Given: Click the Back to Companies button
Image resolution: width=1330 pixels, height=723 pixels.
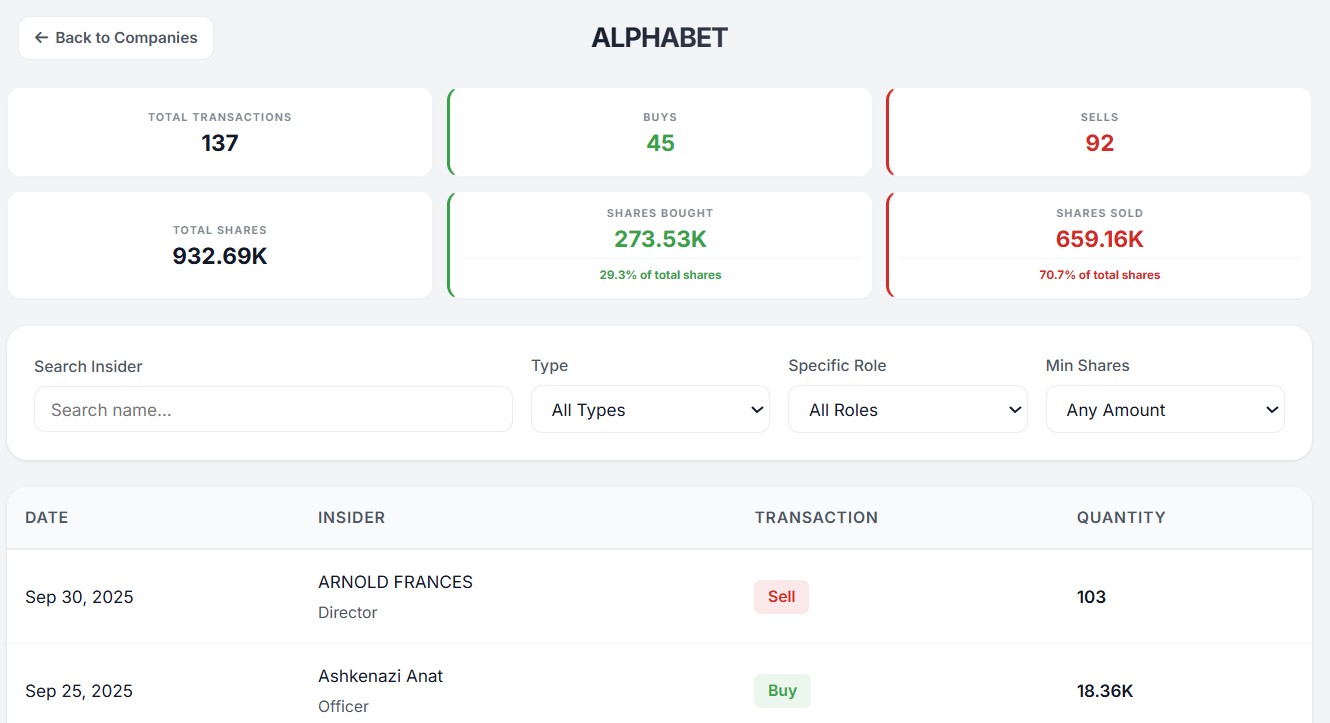Looking at the screenshot, I should 115,37.
